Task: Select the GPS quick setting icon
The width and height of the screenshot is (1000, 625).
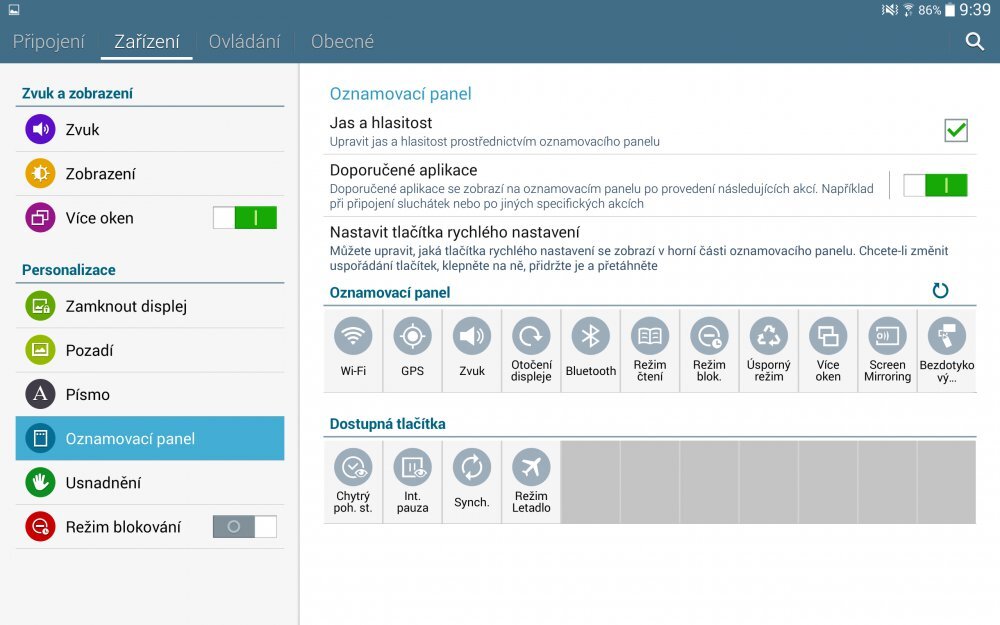Action: coord(412,336)
